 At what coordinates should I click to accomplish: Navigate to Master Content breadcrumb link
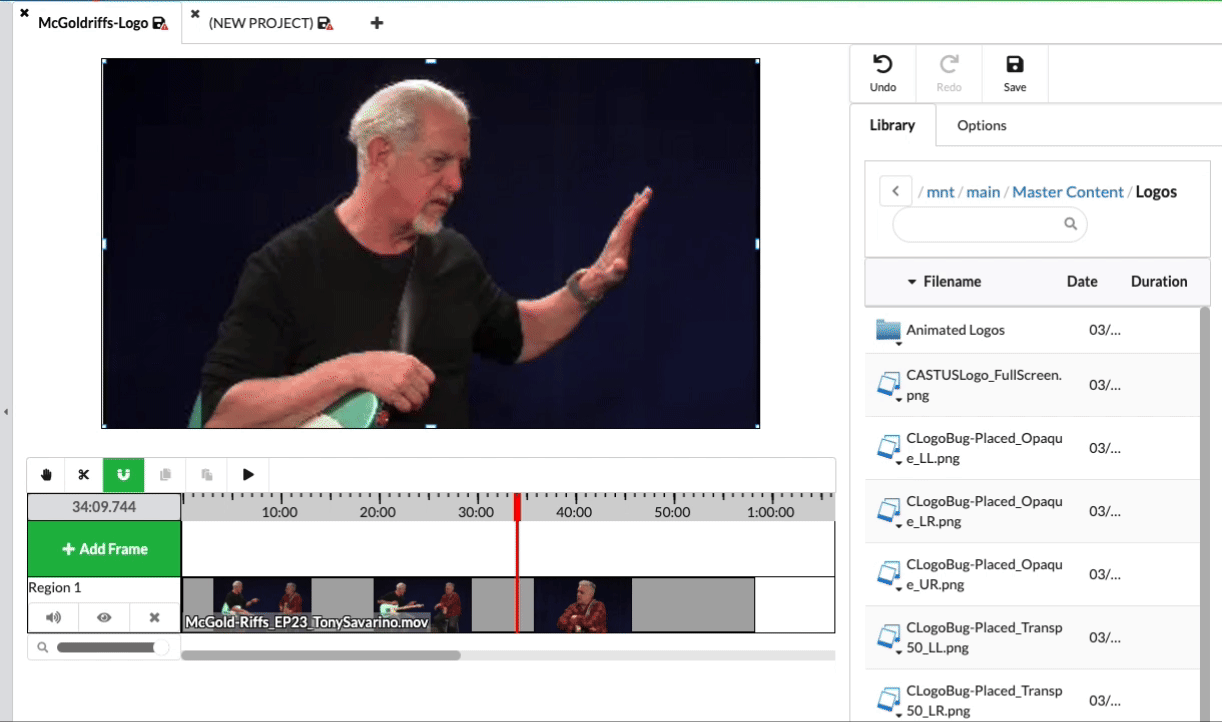point(1067,191)
